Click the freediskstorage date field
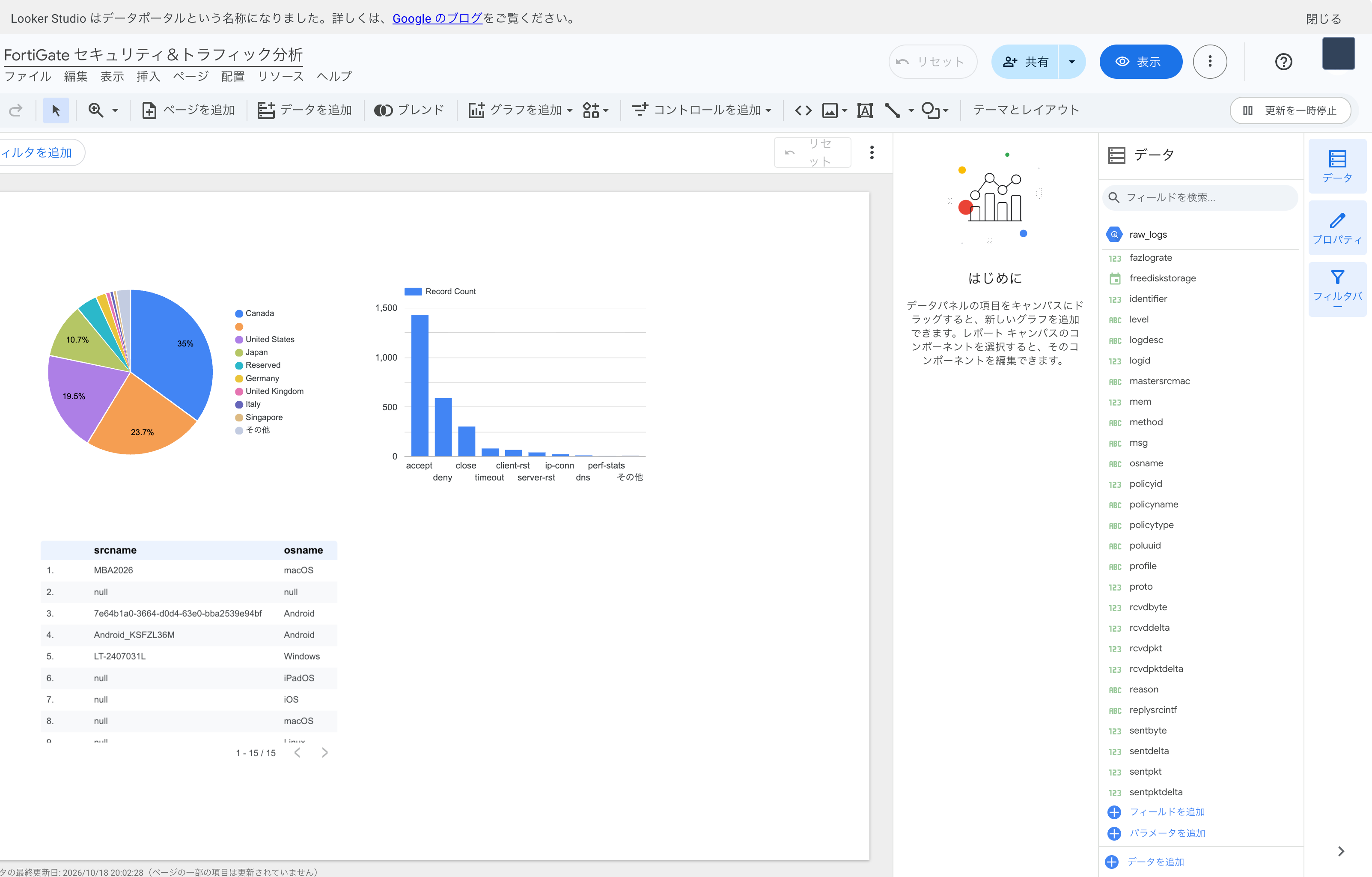This screenshot has height=877, width=1372. pos(1200,278)
